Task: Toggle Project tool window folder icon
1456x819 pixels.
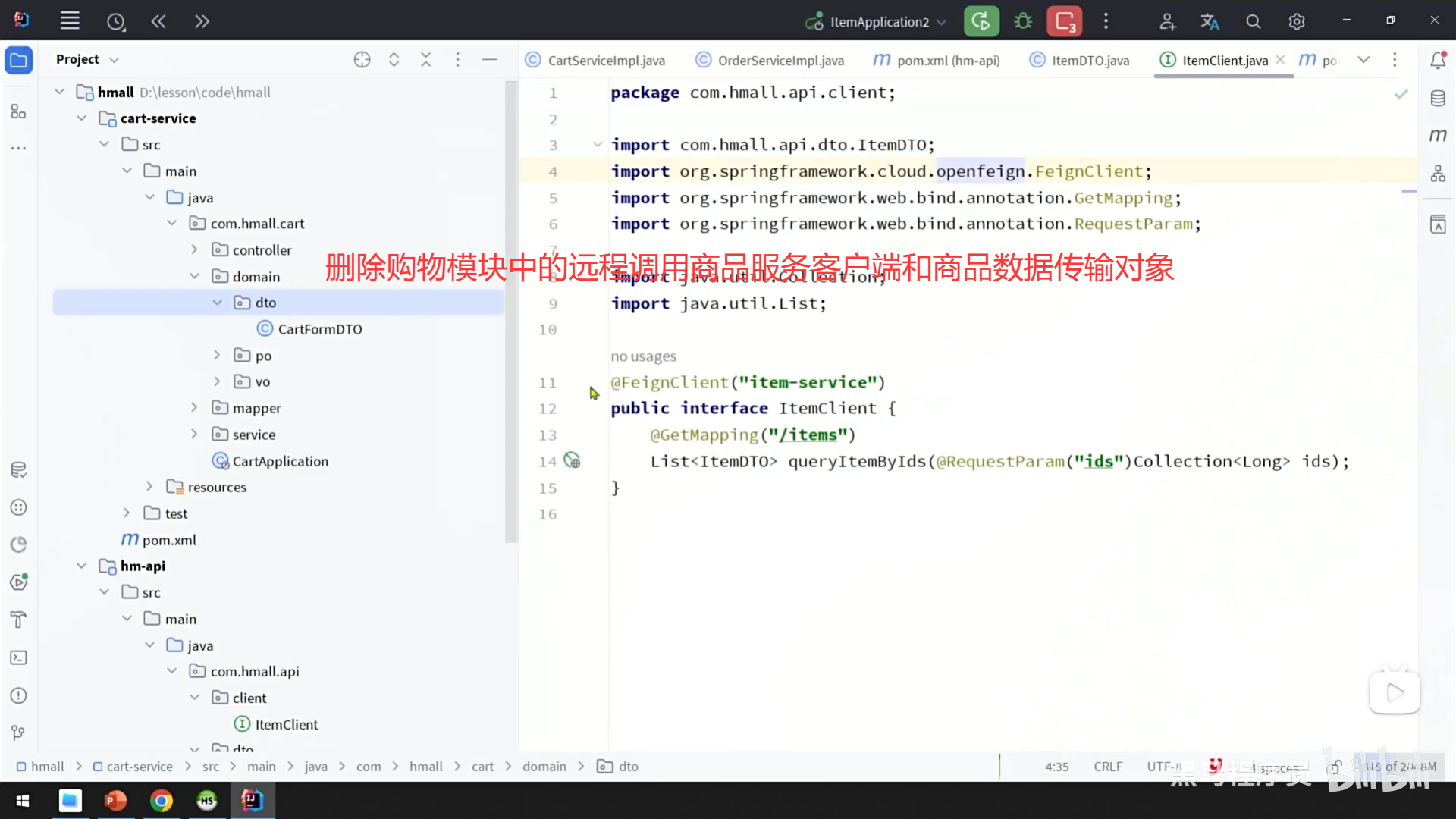Action: click(x=19, y=60)
